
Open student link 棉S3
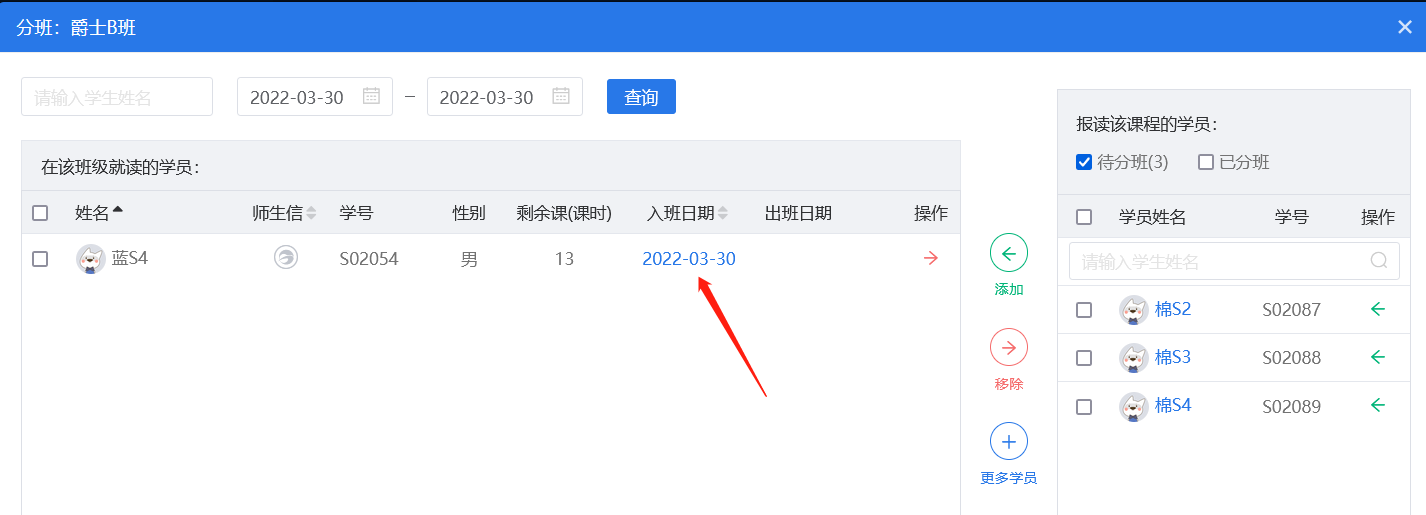tap(1173, 357)
